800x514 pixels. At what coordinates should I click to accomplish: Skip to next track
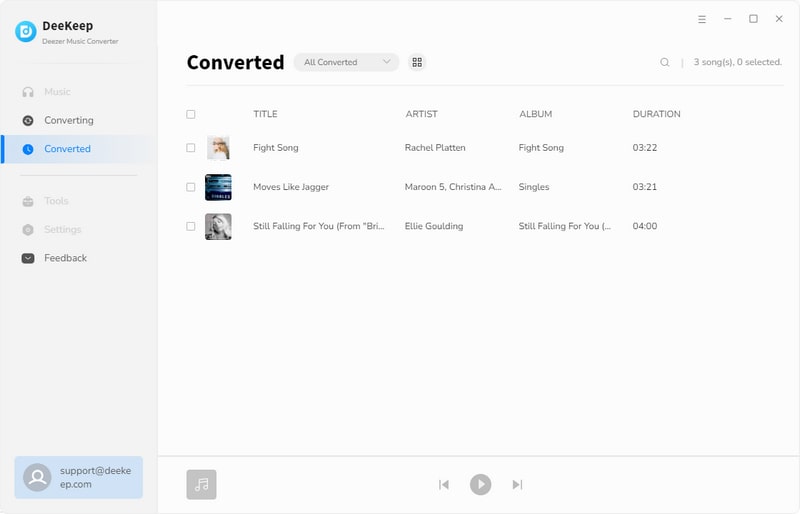tap(517, 484)
